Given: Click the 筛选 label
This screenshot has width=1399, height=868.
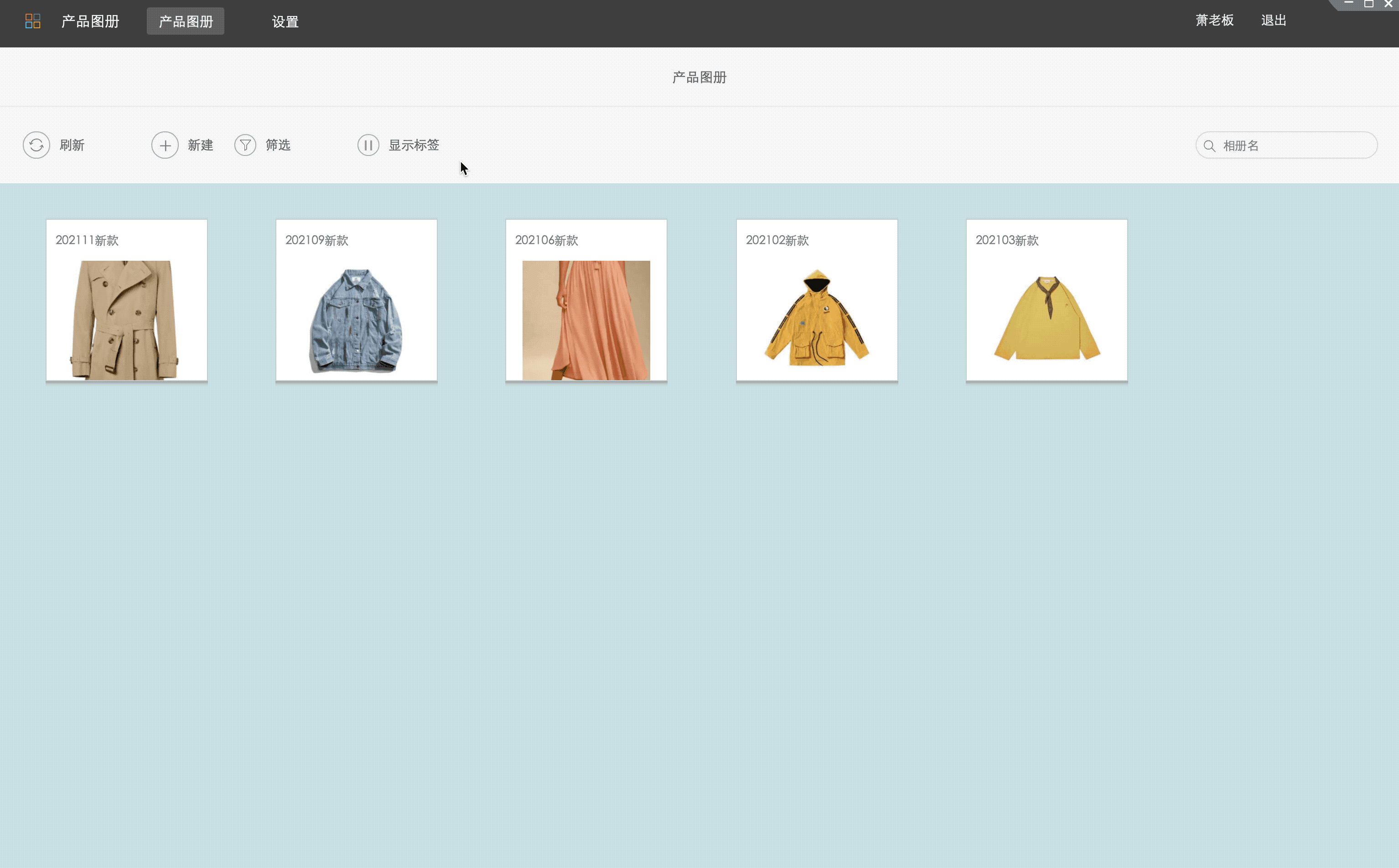Looking at the screenshot, I should 278,145.
